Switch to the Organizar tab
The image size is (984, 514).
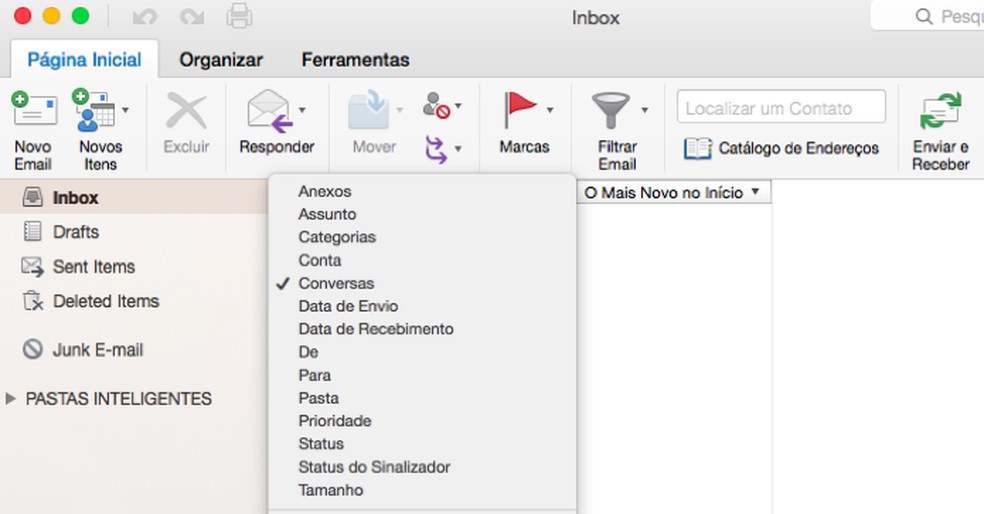click(221, 60)
